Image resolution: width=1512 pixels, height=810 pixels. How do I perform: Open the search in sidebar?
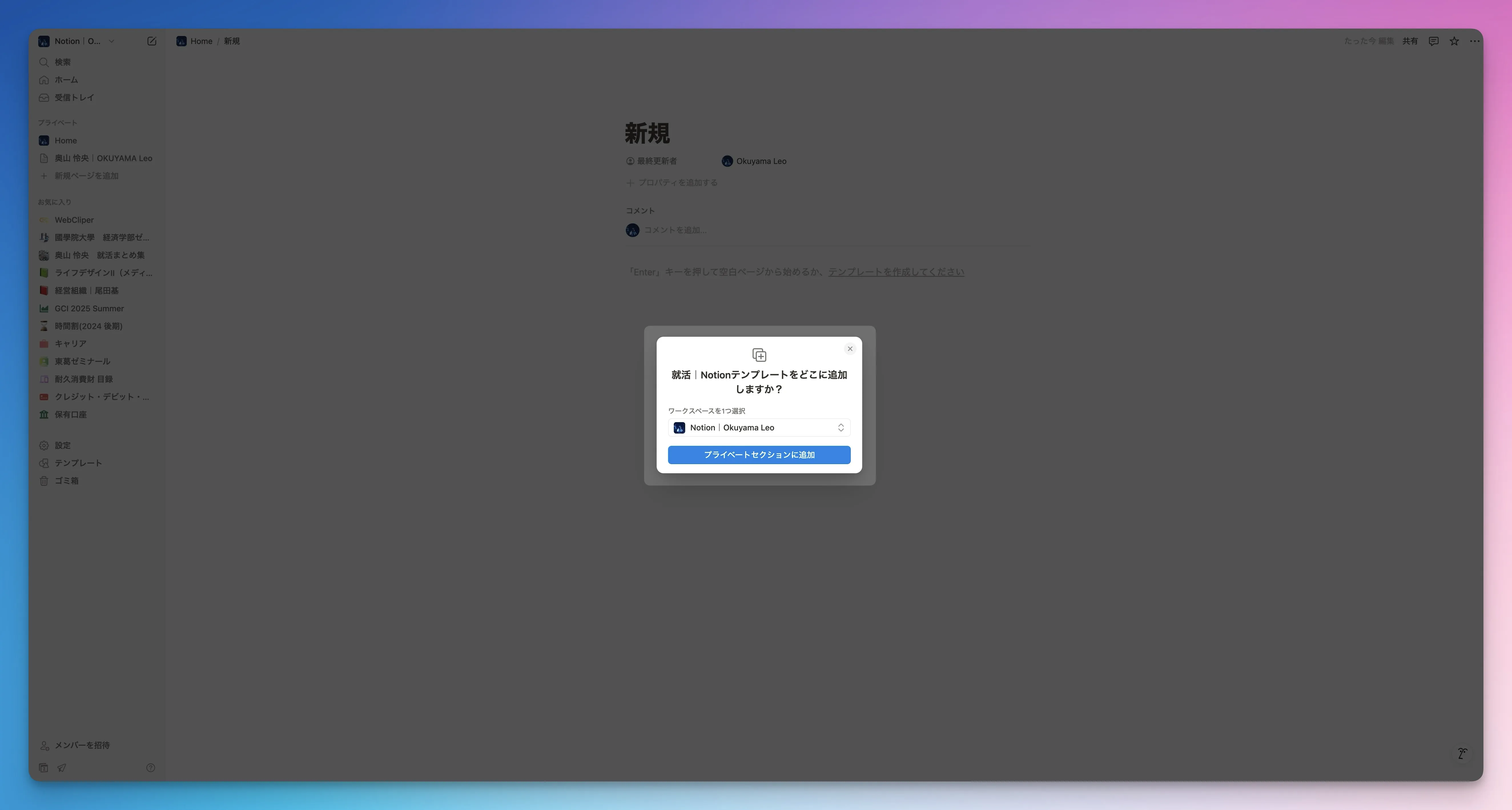click(x=62, y=62)
